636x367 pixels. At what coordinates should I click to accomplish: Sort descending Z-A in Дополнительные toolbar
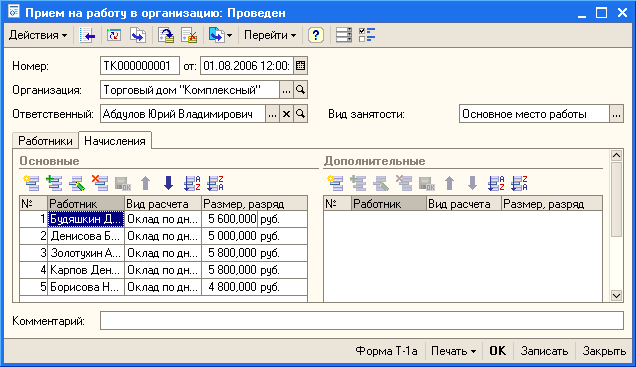click(x=519, y=183)
